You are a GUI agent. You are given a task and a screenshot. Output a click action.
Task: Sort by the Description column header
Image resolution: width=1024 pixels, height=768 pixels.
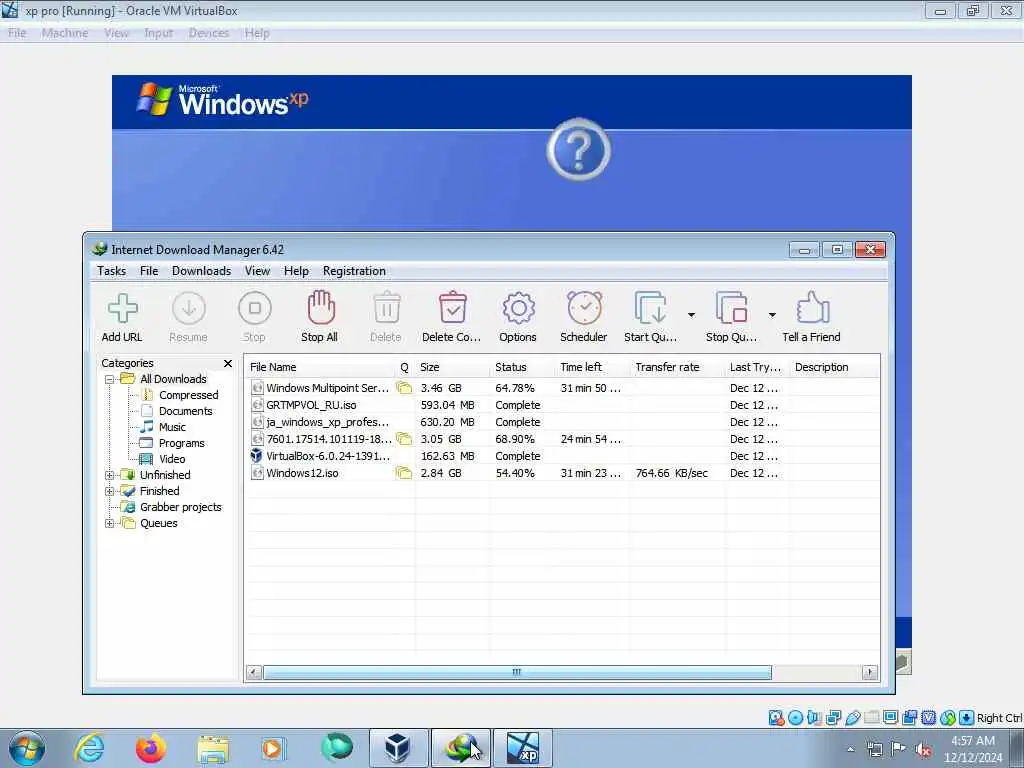point(834,367)
